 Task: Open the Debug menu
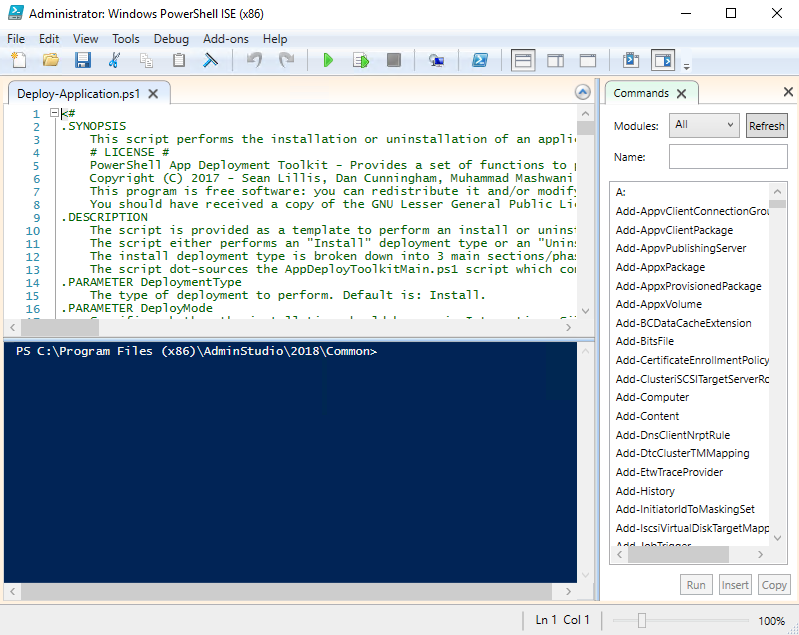click(171, 39)
